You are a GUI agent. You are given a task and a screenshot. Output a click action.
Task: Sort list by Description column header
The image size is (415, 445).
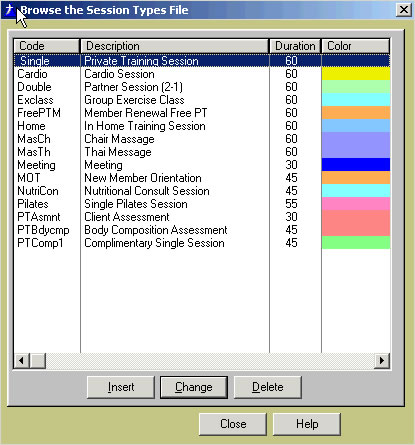point(174,46)
